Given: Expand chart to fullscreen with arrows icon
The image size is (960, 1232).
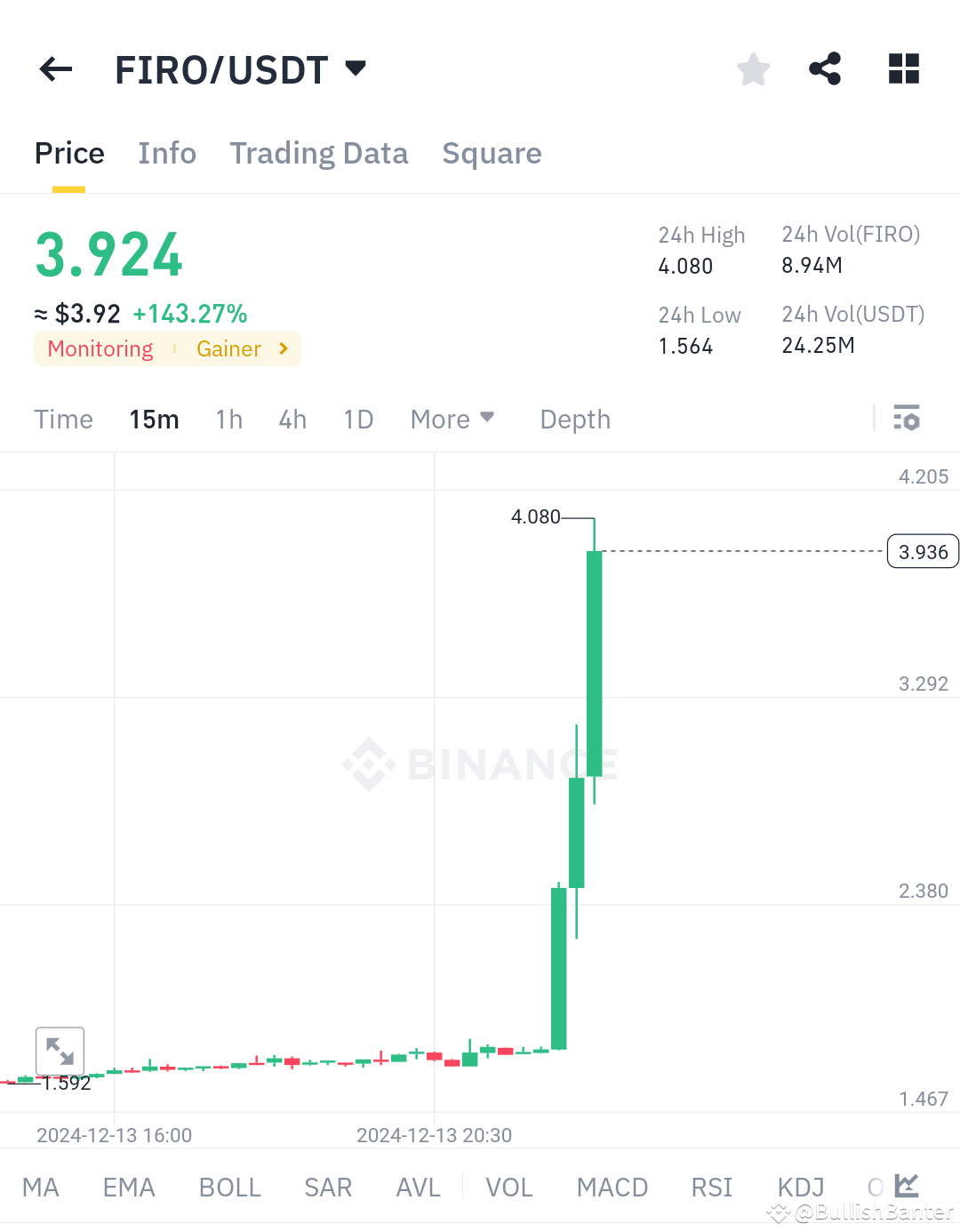Looking at the screenshot, I should coord(60,1051).
